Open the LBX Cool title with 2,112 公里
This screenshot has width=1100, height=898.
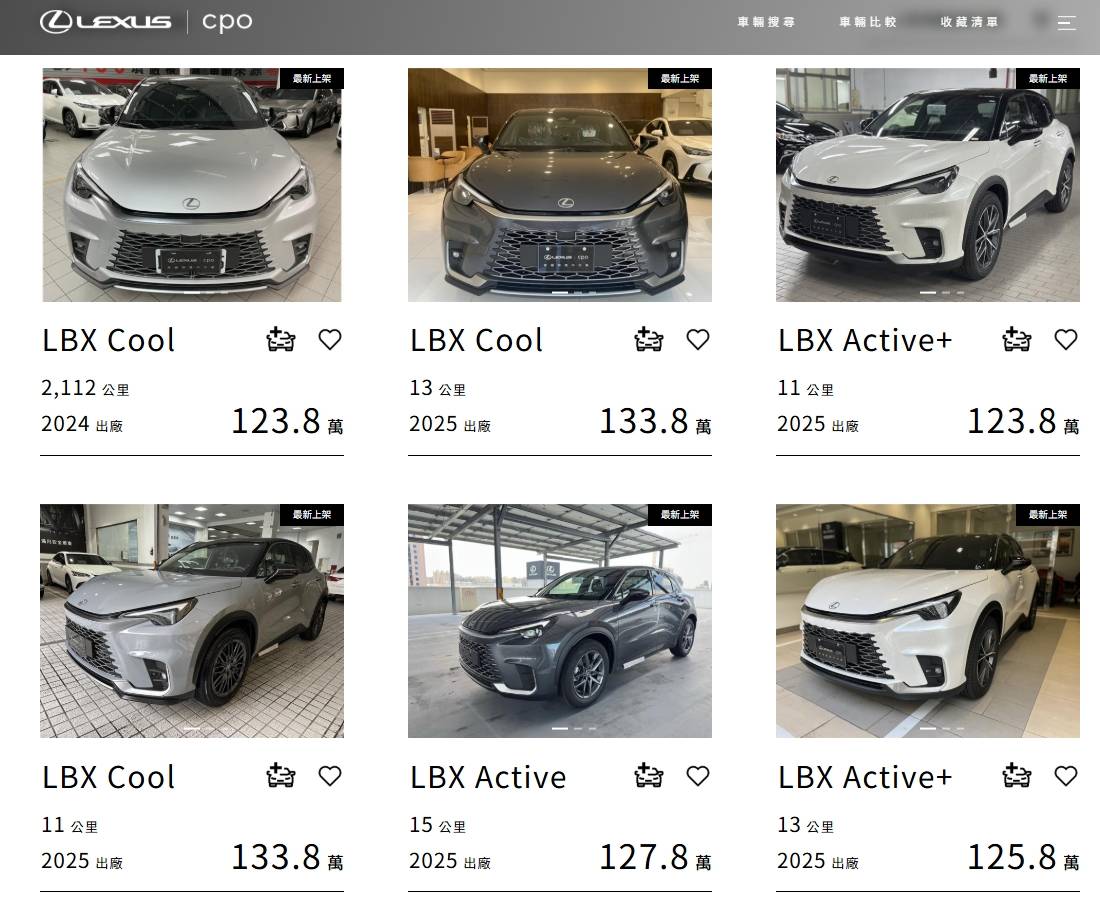(x=109, y=340)
